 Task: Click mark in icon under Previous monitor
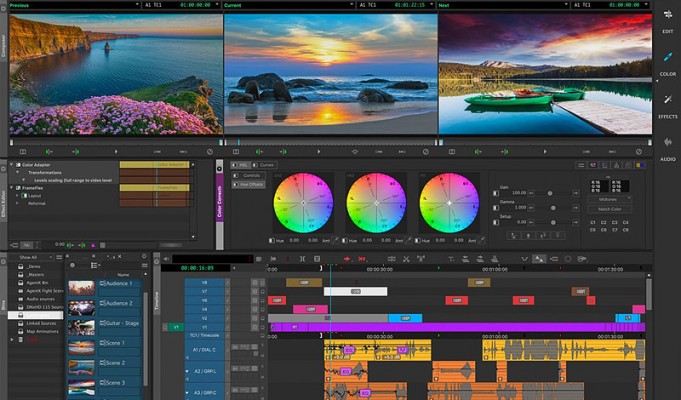49,152
